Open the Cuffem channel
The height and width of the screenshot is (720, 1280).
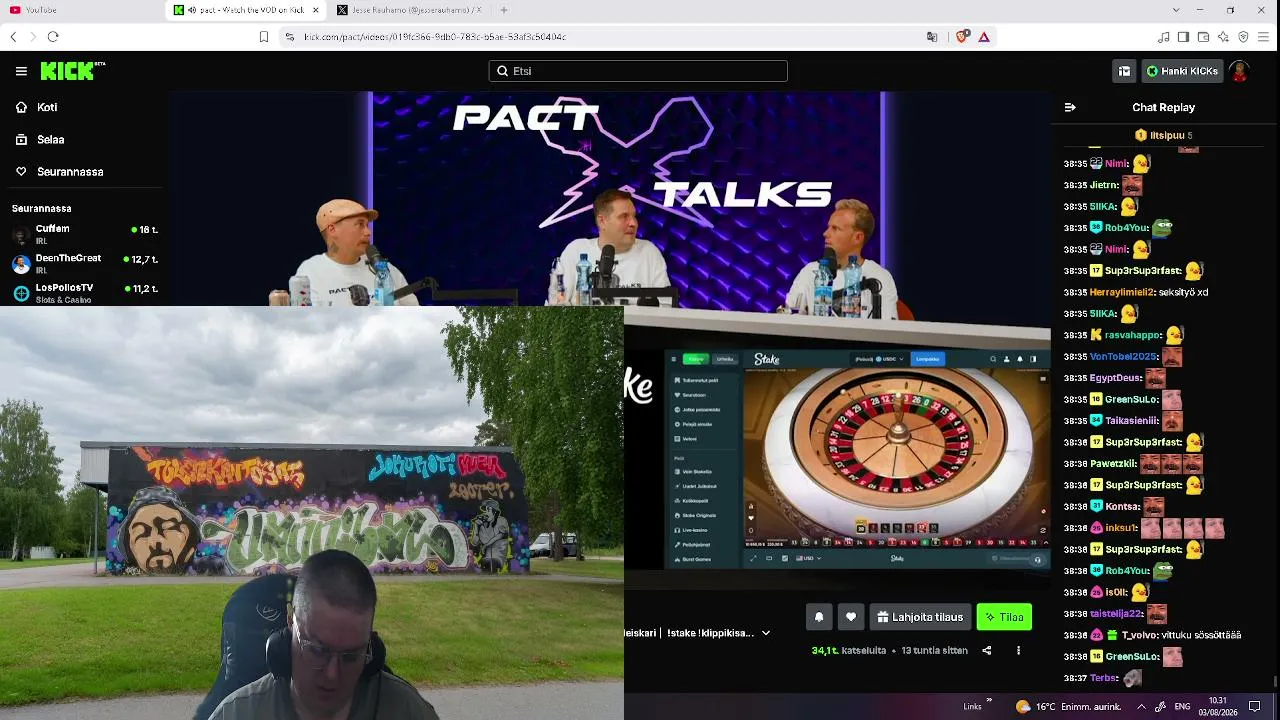[84, 234]
